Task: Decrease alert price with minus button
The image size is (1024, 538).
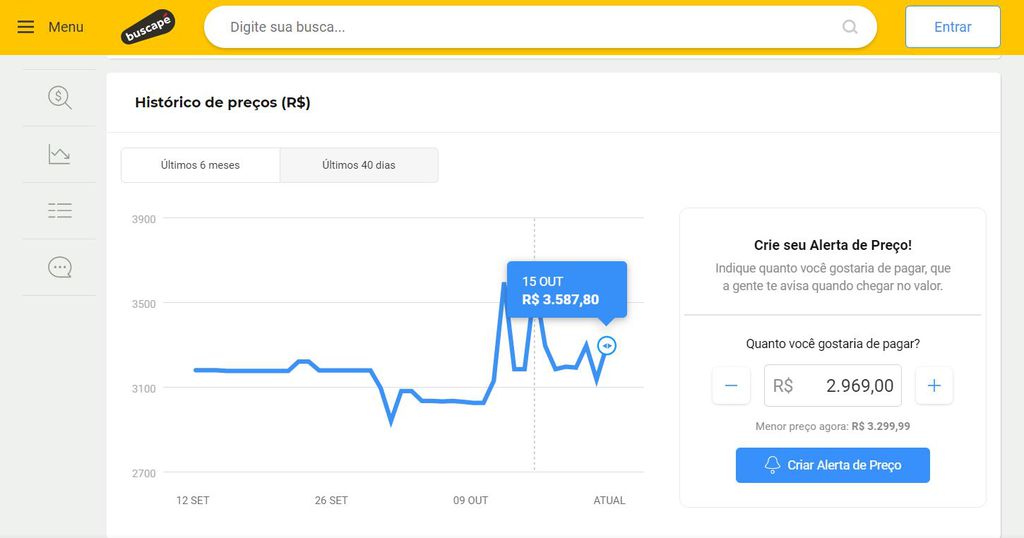Action: tap(731, 386)
